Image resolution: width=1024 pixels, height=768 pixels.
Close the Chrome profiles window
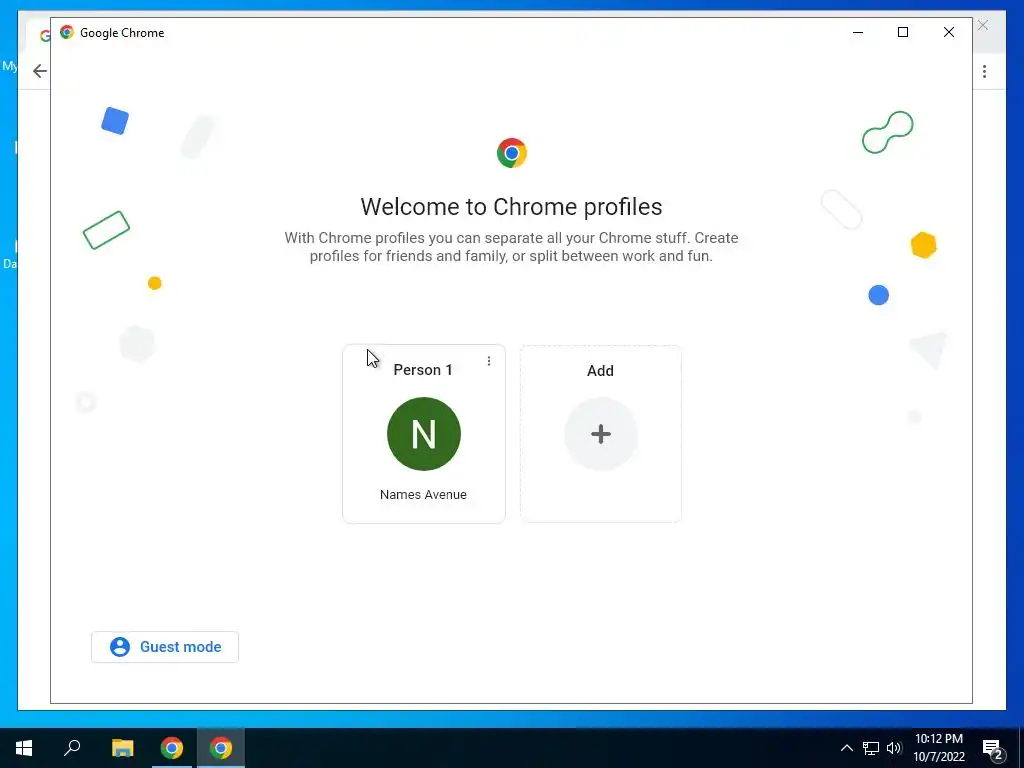(949, 32)
